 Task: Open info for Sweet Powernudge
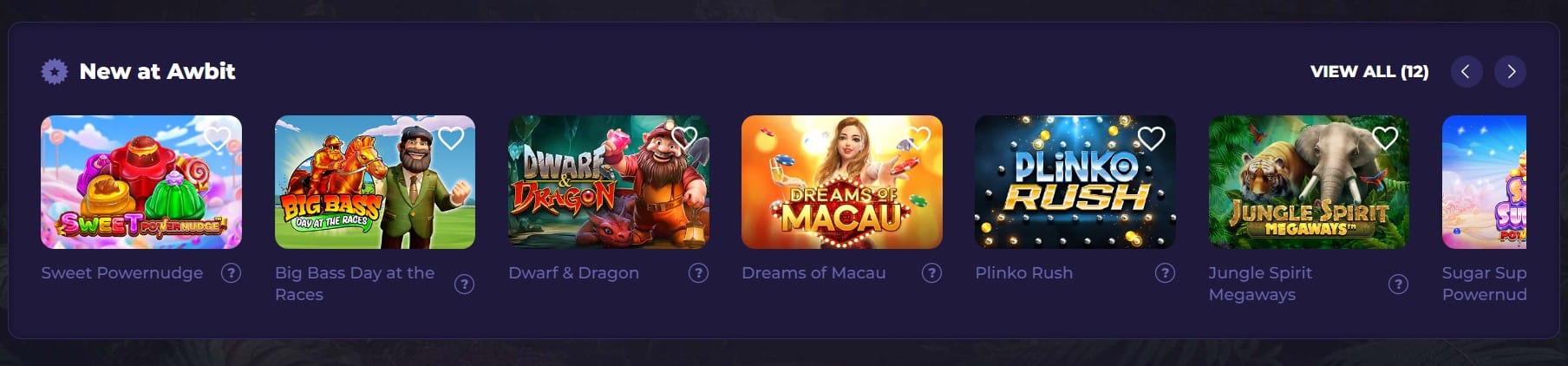[231, 273]
